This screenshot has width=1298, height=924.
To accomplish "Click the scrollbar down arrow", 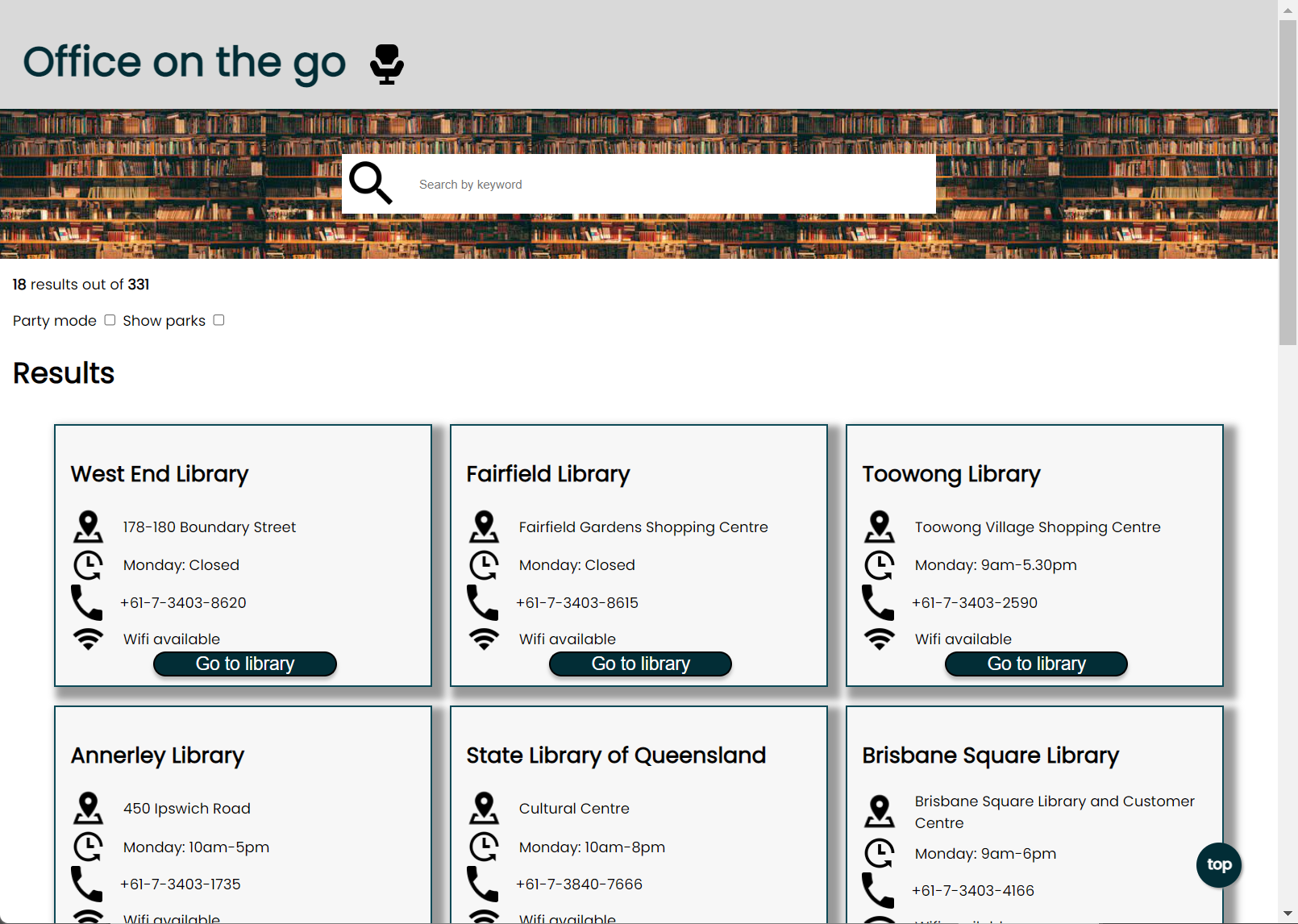I will tap(1288, 914).
